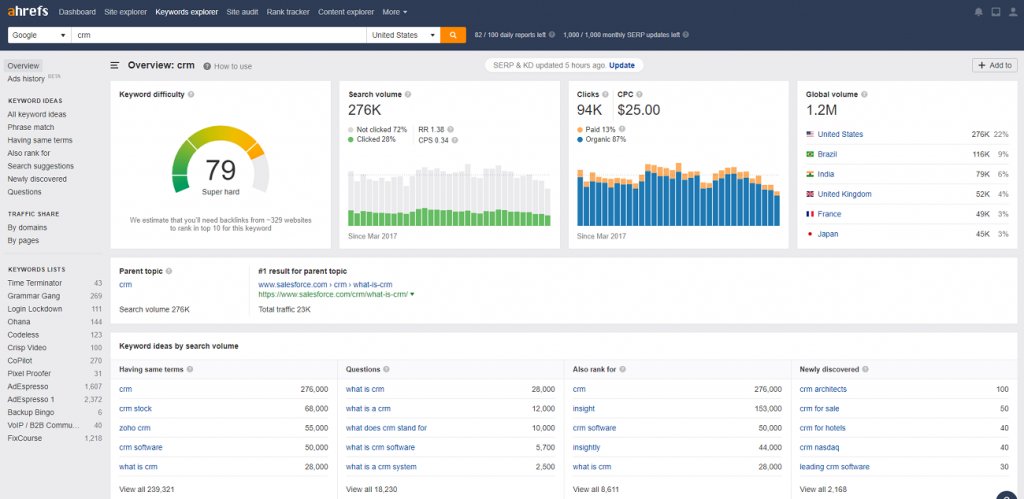This screenshot has height=499, width=1024.
Task: Click the orange search magnifier button
Action: point(453,35)
